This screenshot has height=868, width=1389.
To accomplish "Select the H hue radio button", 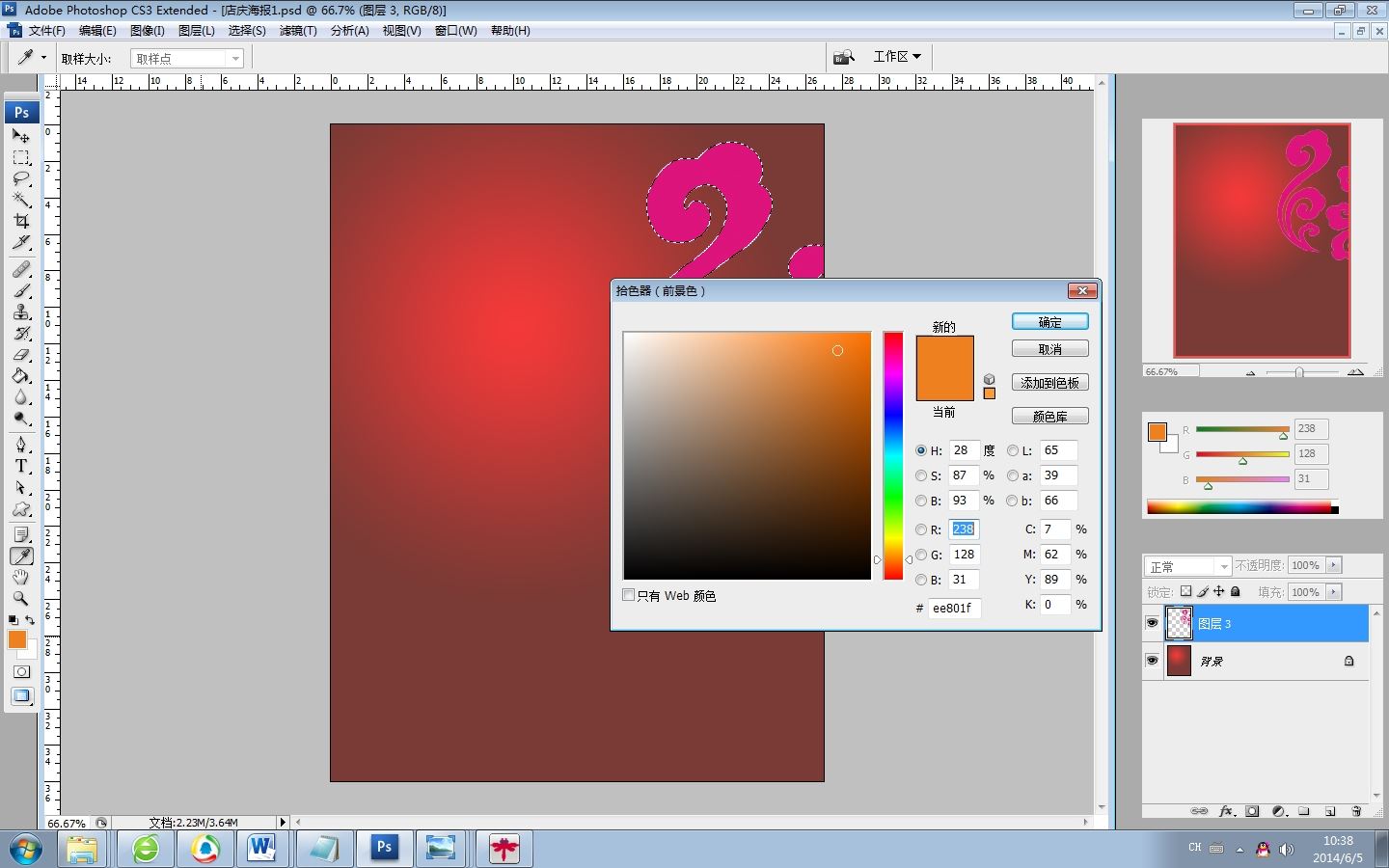I will (x=921, y=450).
